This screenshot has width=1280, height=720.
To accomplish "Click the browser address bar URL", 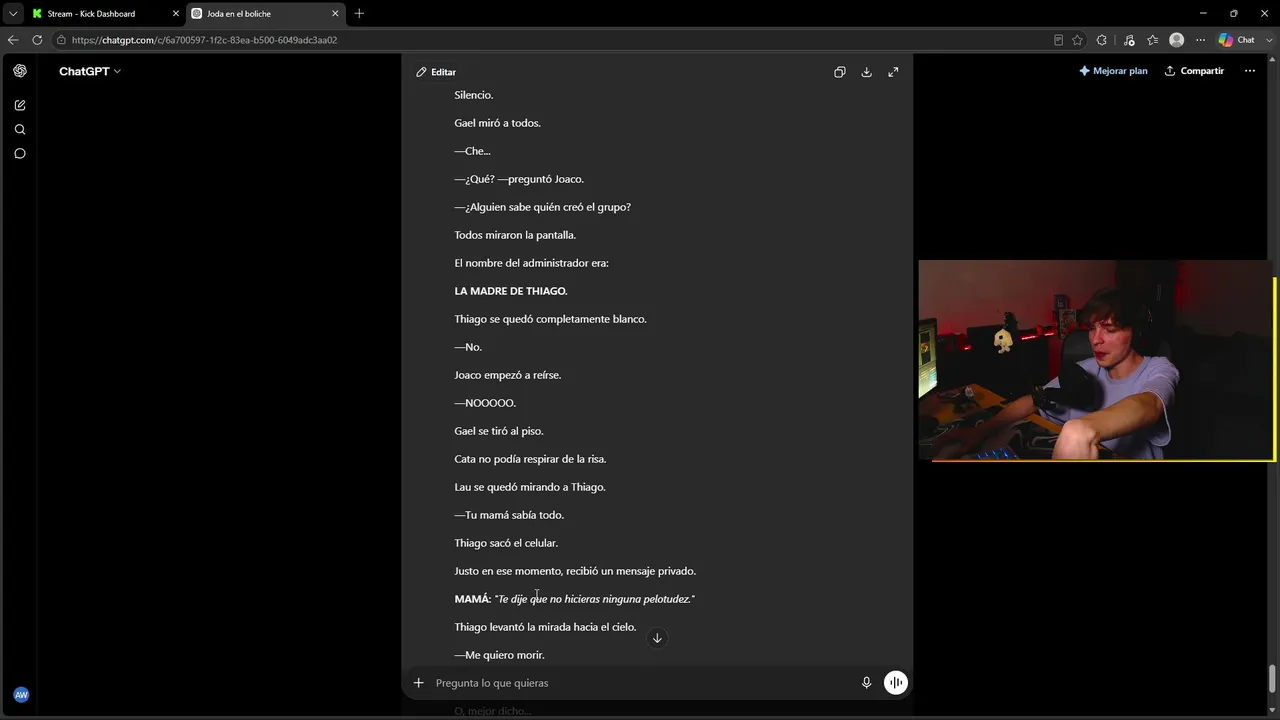I will coord(205,40).
